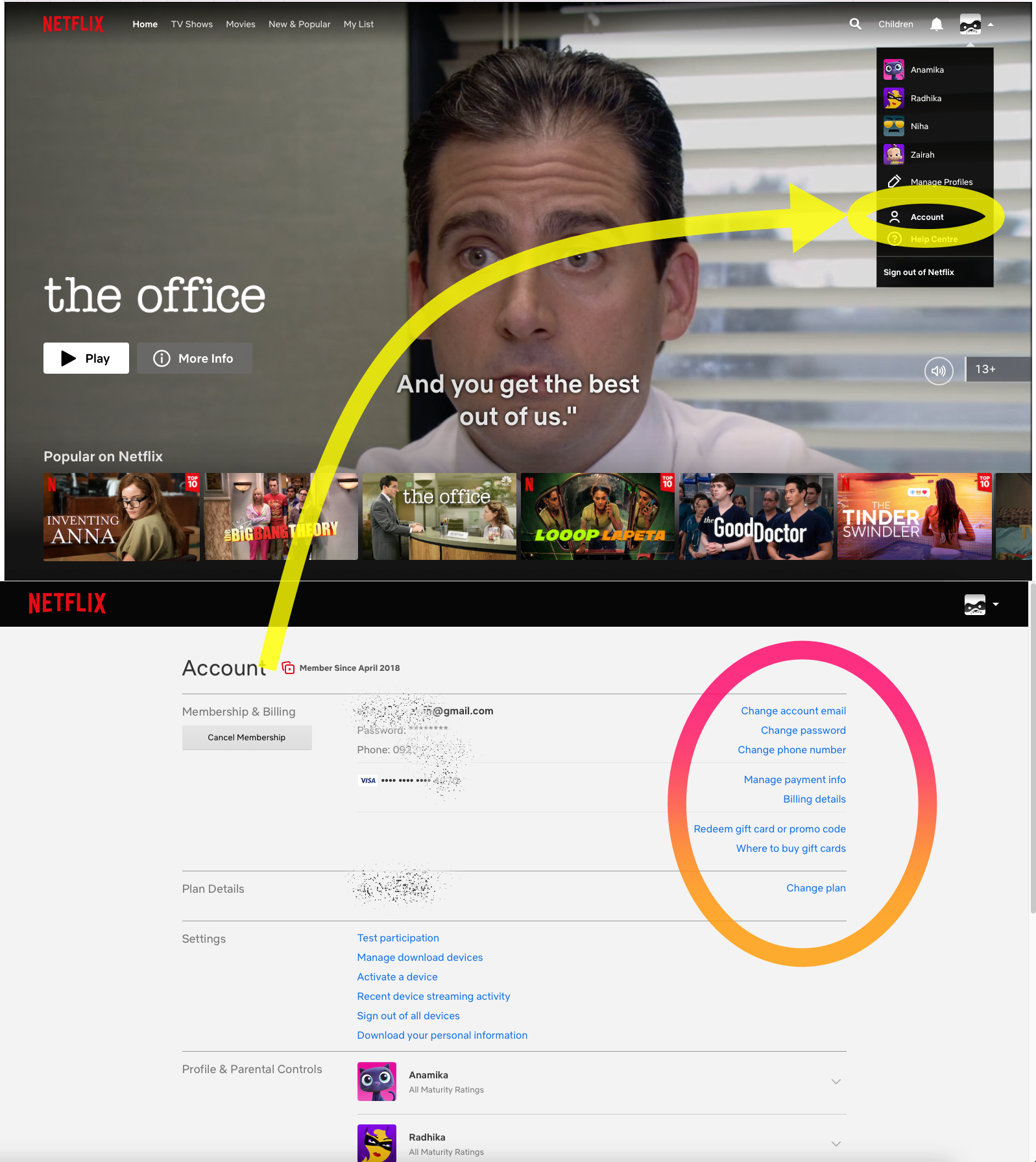Click the More Info button
This screenshot has width=1036, height=1162.
tap(195, 358)
